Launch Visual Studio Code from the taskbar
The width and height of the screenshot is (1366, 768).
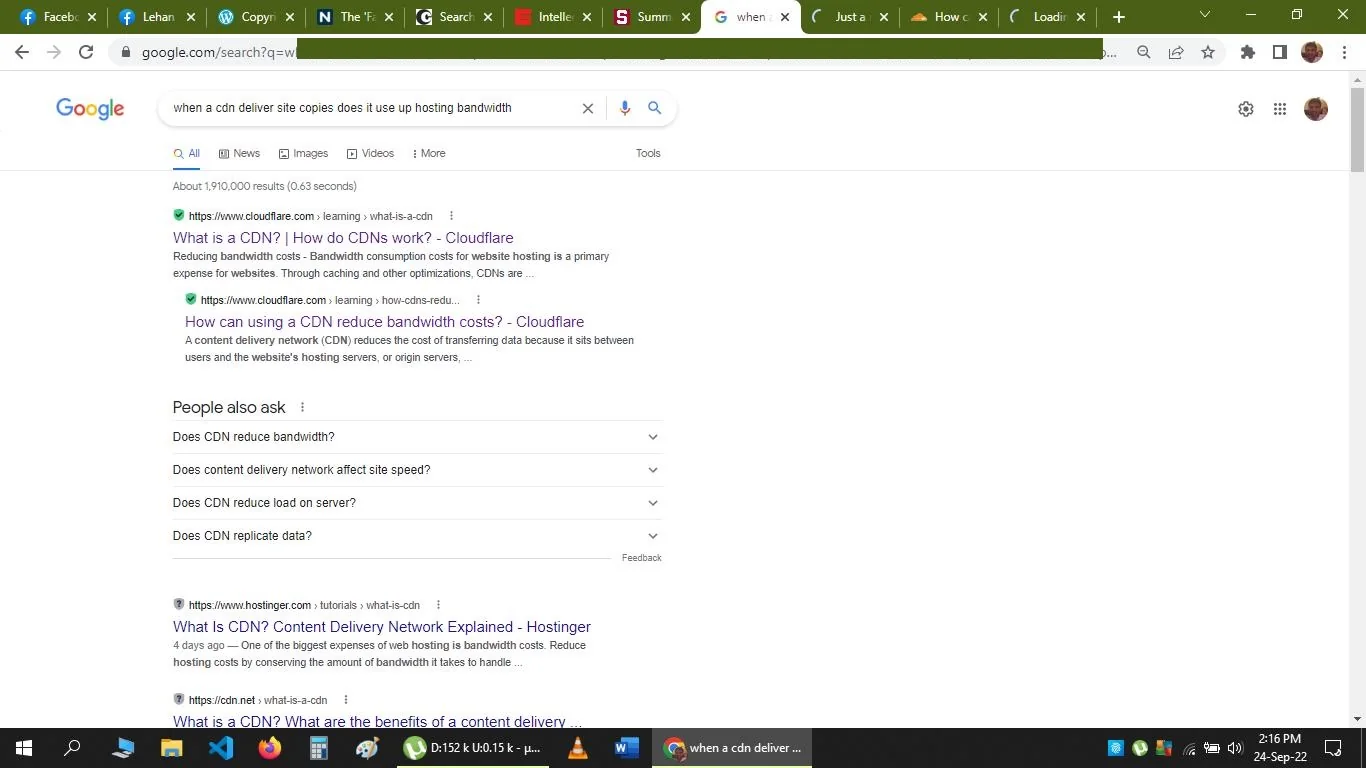coord(221,748)
